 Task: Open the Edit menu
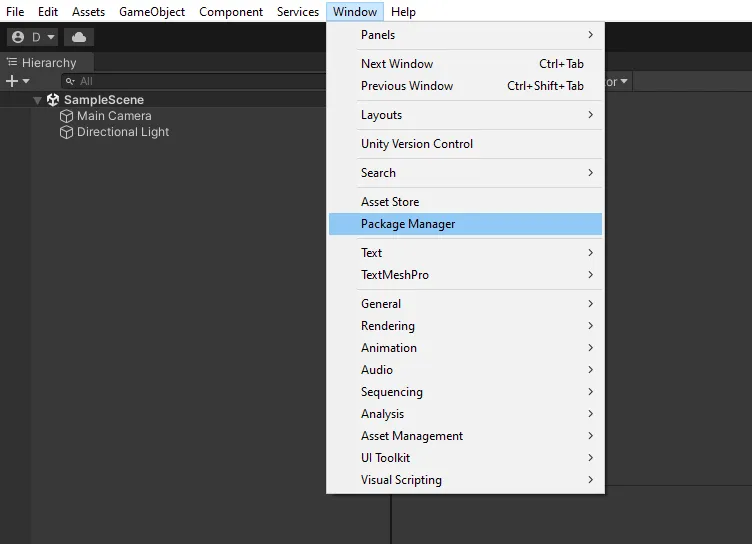click(48, 12)
